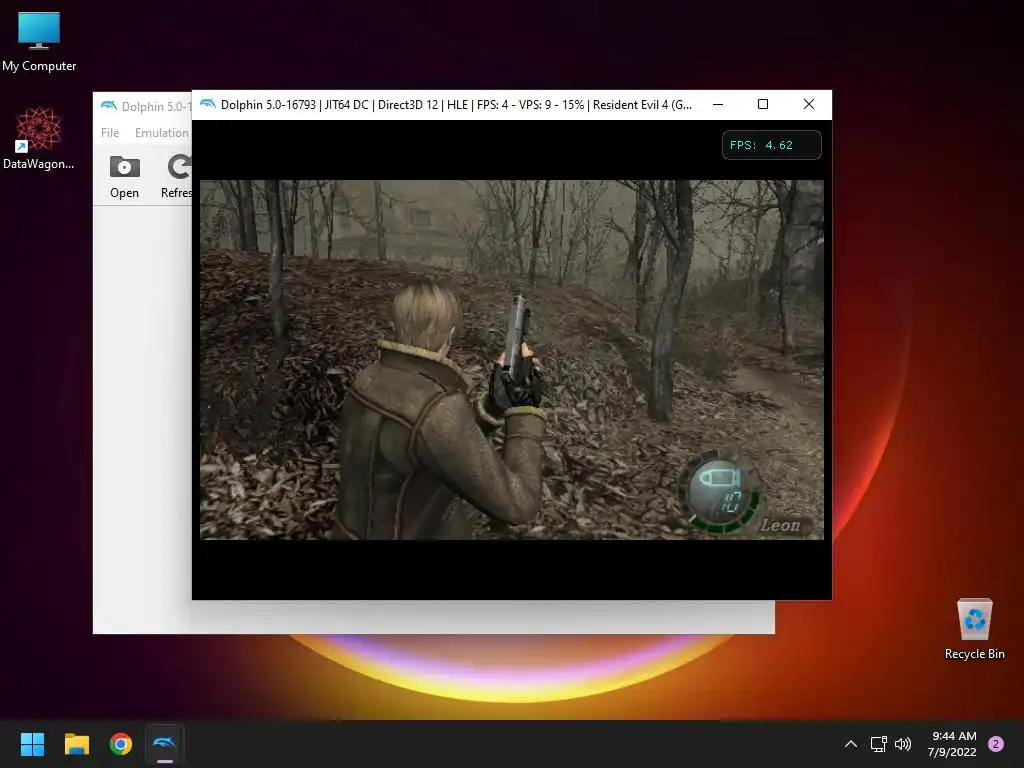The height and width of the screenshot is (768, 1024).
Task: Open the notification badge showing 2
Action: pos(996,744)
